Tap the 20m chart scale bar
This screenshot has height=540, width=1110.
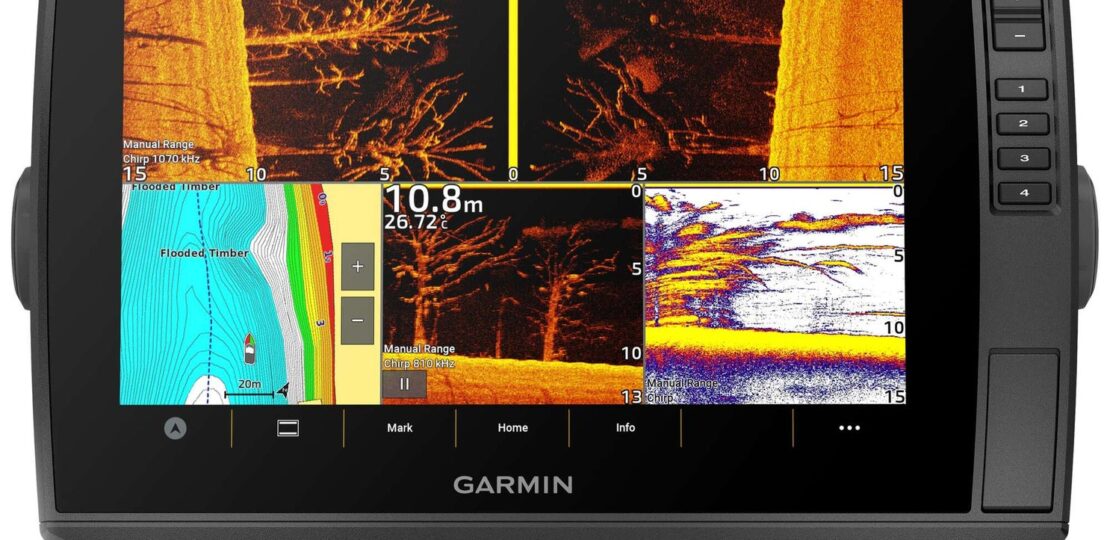point(249,389)
